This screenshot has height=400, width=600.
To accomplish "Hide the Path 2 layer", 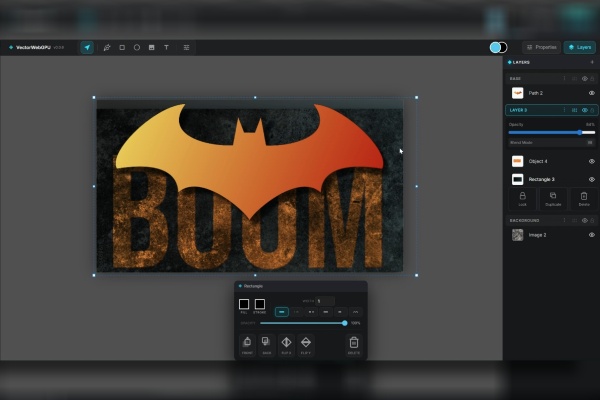I will point(592,93).
